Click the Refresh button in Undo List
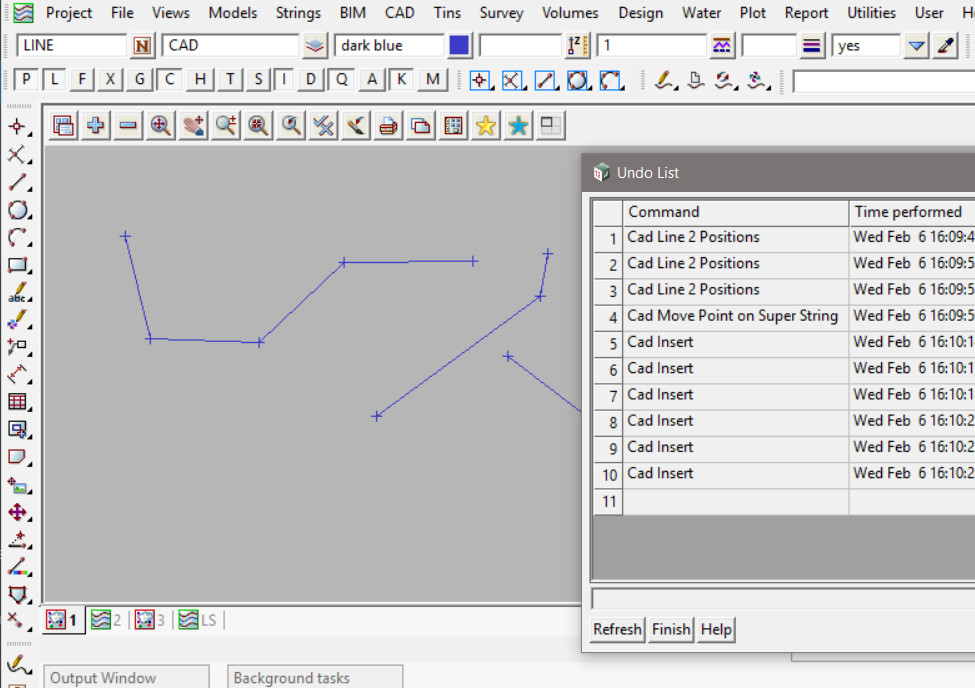The image size is (975, 688). point(617,630)
